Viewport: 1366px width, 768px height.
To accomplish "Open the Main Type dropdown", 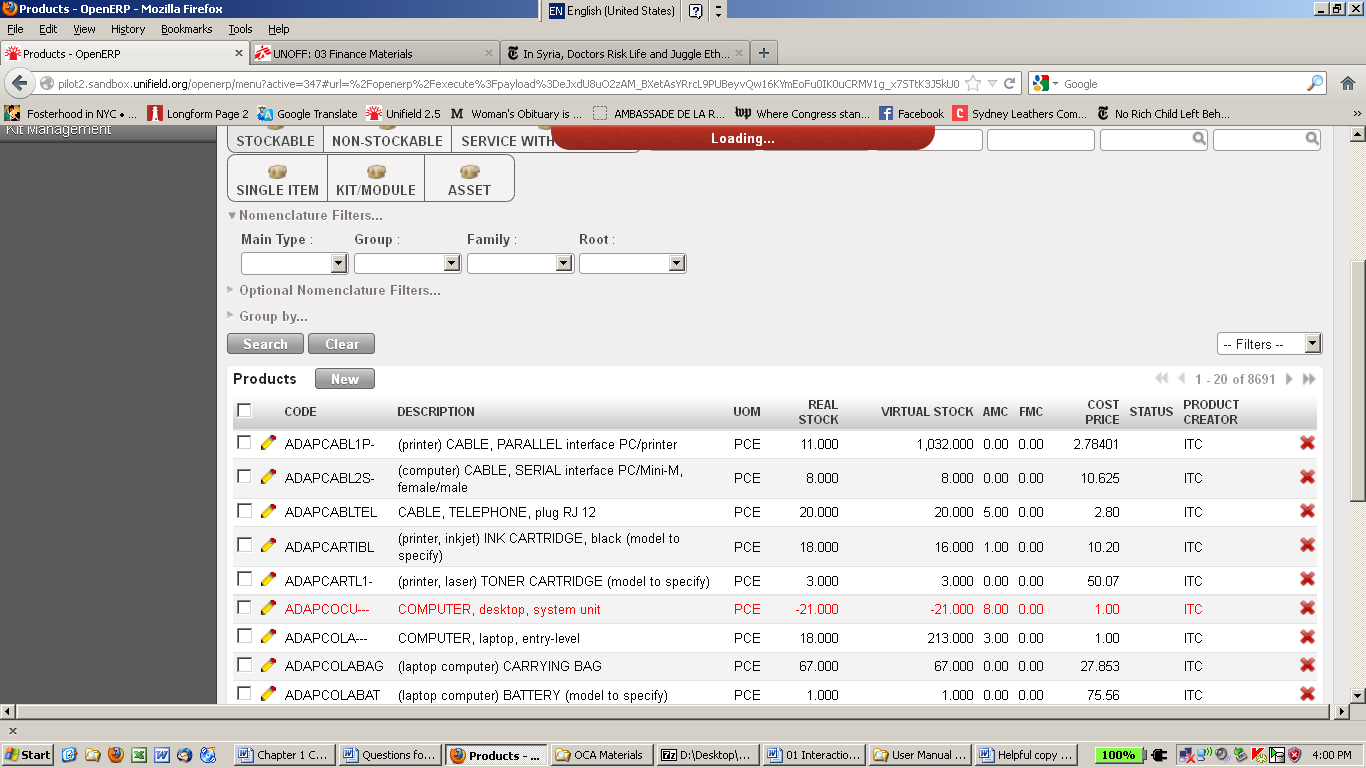I will (294, 263).
